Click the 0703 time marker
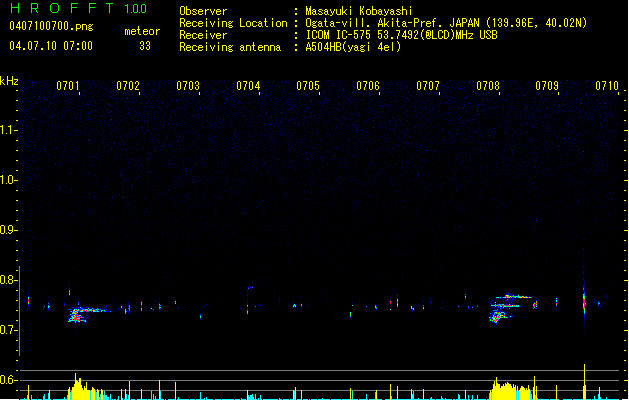This screenshot has width=629, height=400. click(188, 86)
